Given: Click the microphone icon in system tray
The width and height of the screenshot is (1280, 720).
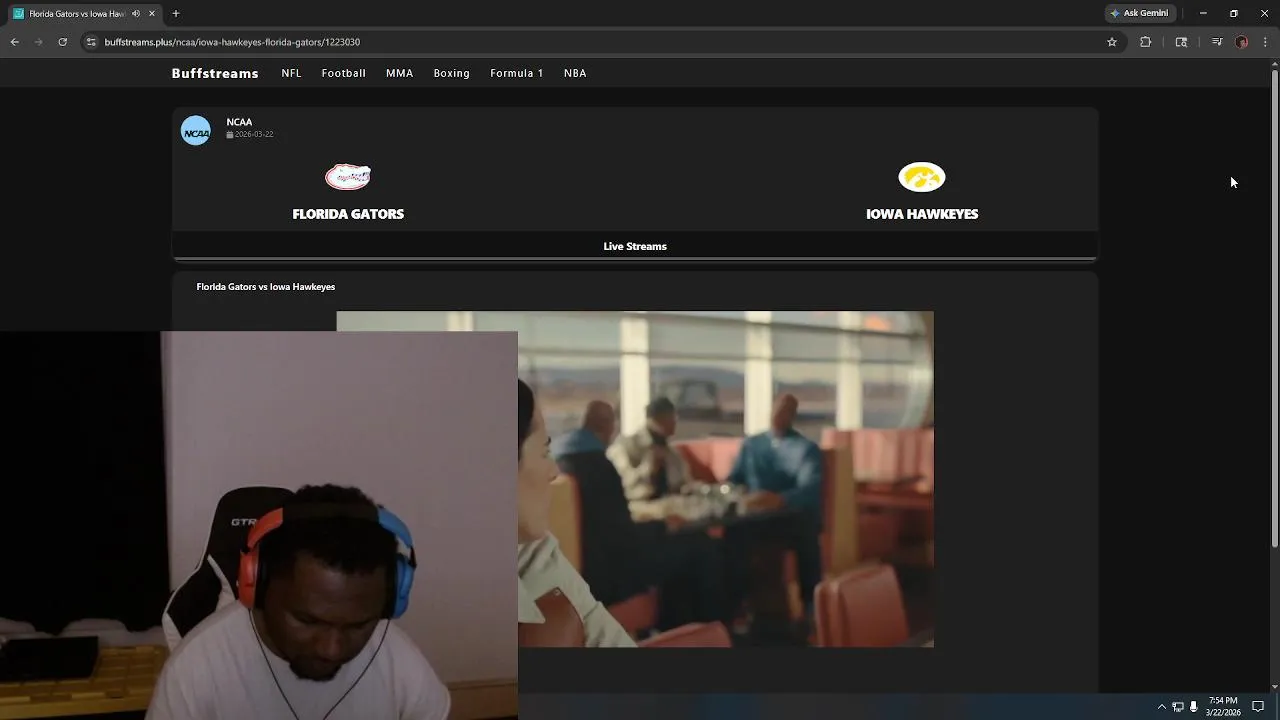Looking at the screenshot, I should click(1194, 706).
